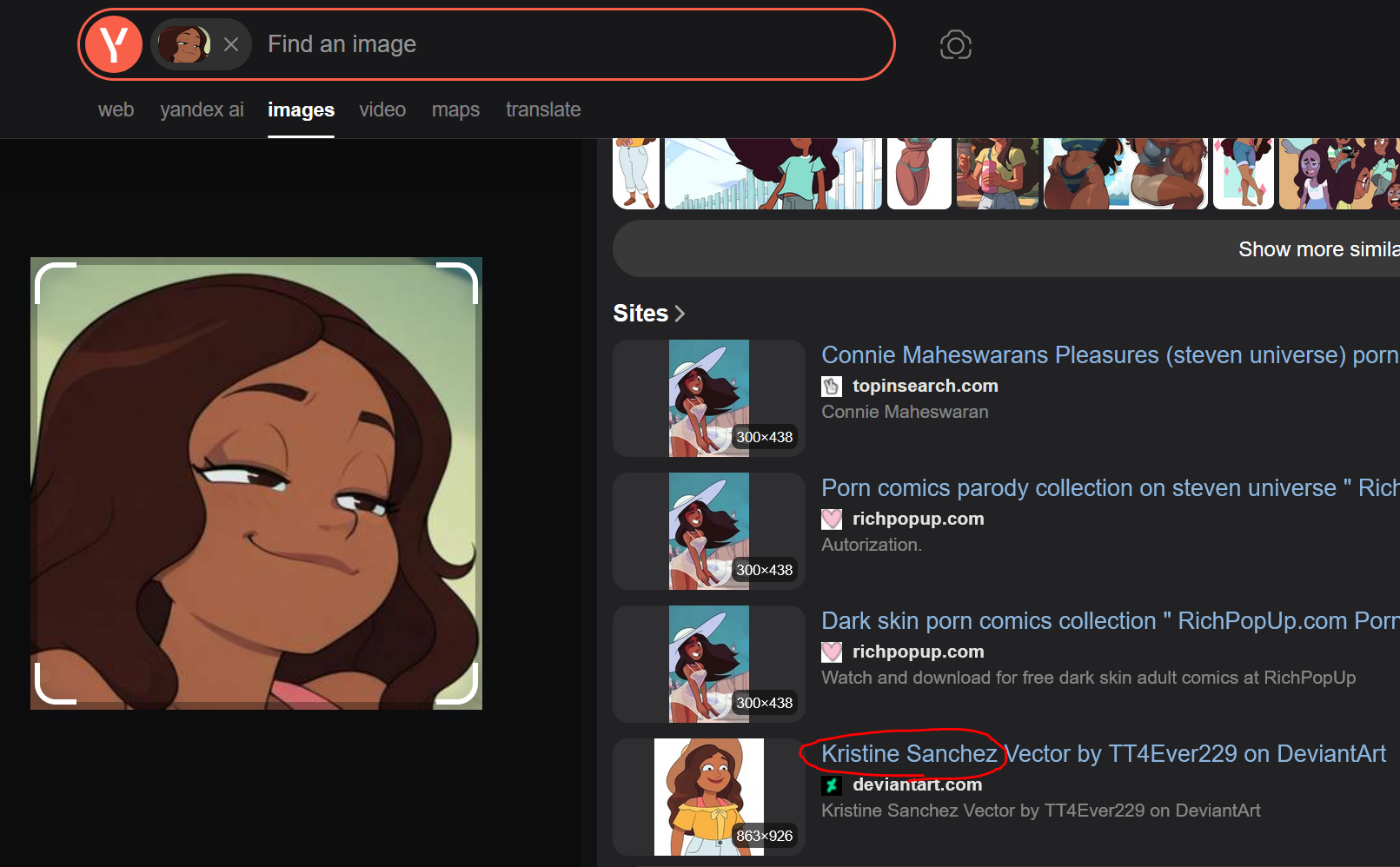Open the 'Dark skin porn comics collection' title

pos(1111,621)
